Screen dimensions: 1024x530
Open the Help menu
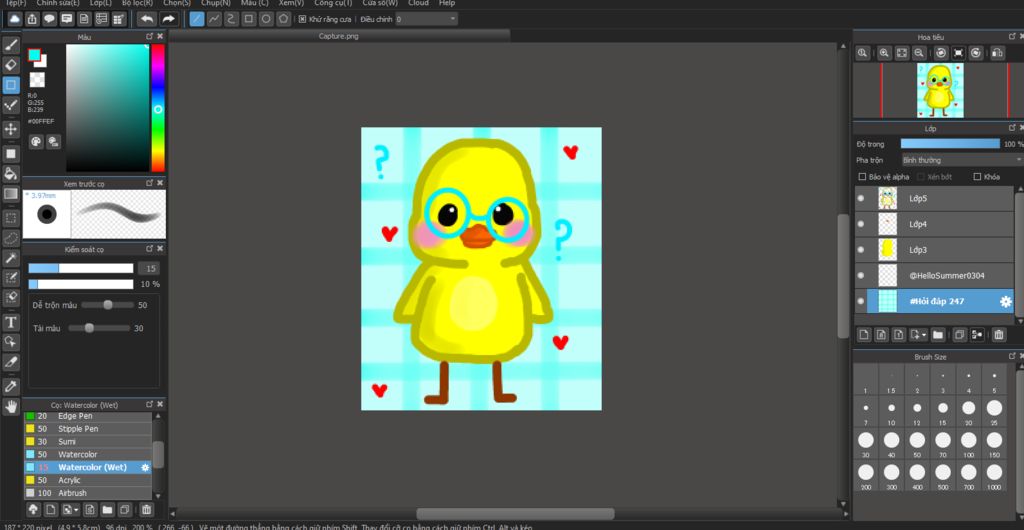click(447, 3)
